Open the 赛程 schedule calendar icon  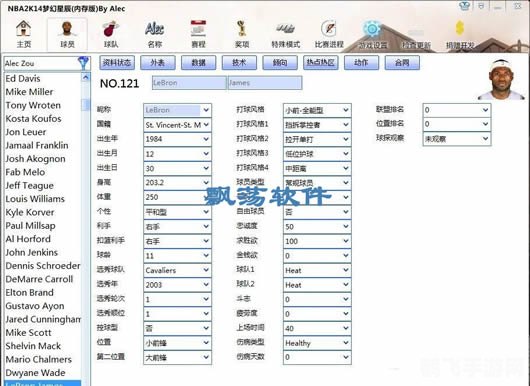pyautogui.click(x=198, y=34)
